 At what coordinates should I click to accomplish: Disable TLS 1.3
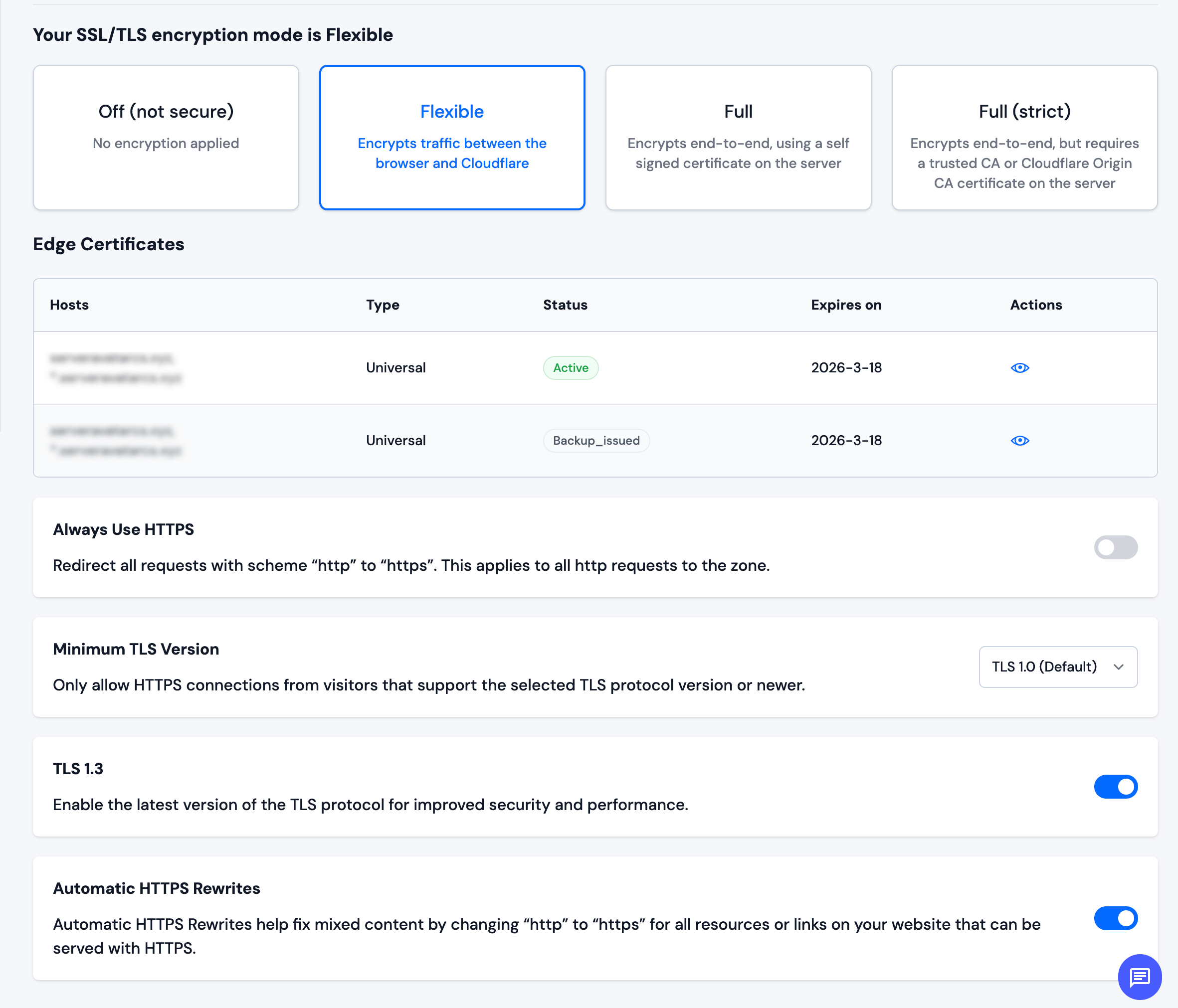[x=1116, y=787]
